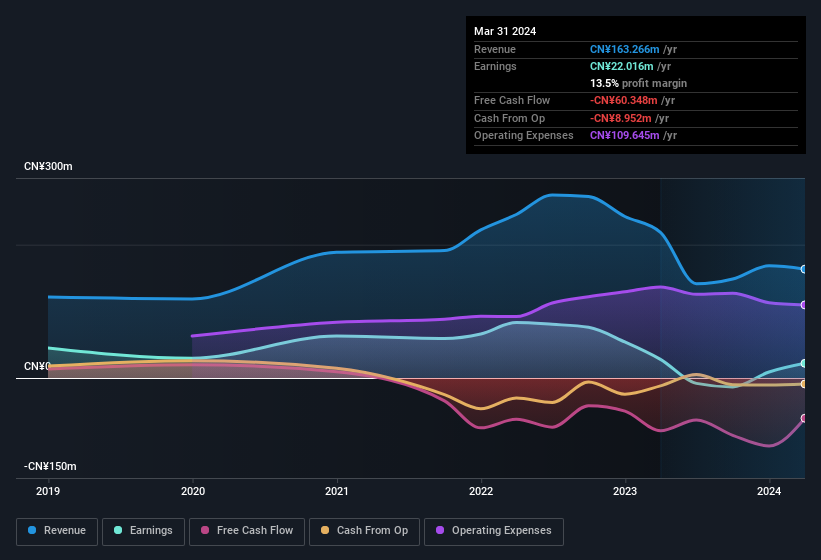This screenshot has width=821, height=560.
Task: Click the pink Free Cash Flow endpoint marker
Action: tap(804, 419)
